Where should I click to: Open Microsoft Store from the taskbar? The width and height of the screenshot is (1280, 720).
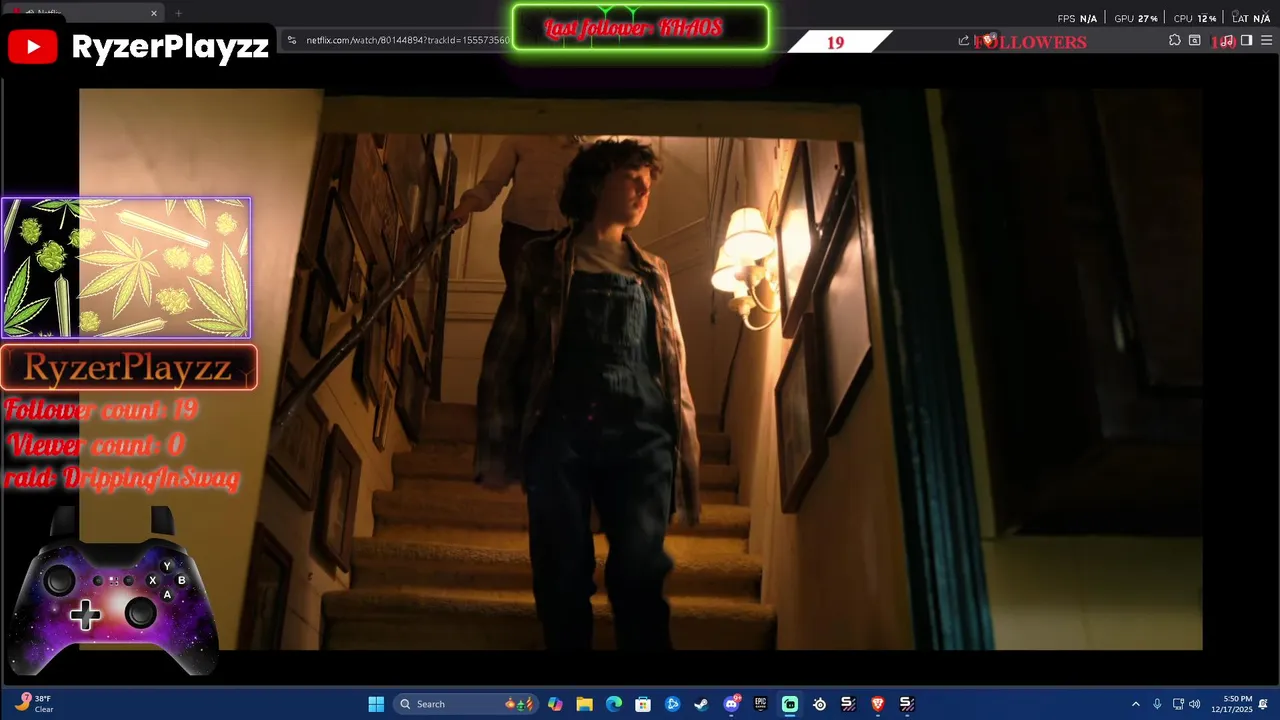pos(643,704)
